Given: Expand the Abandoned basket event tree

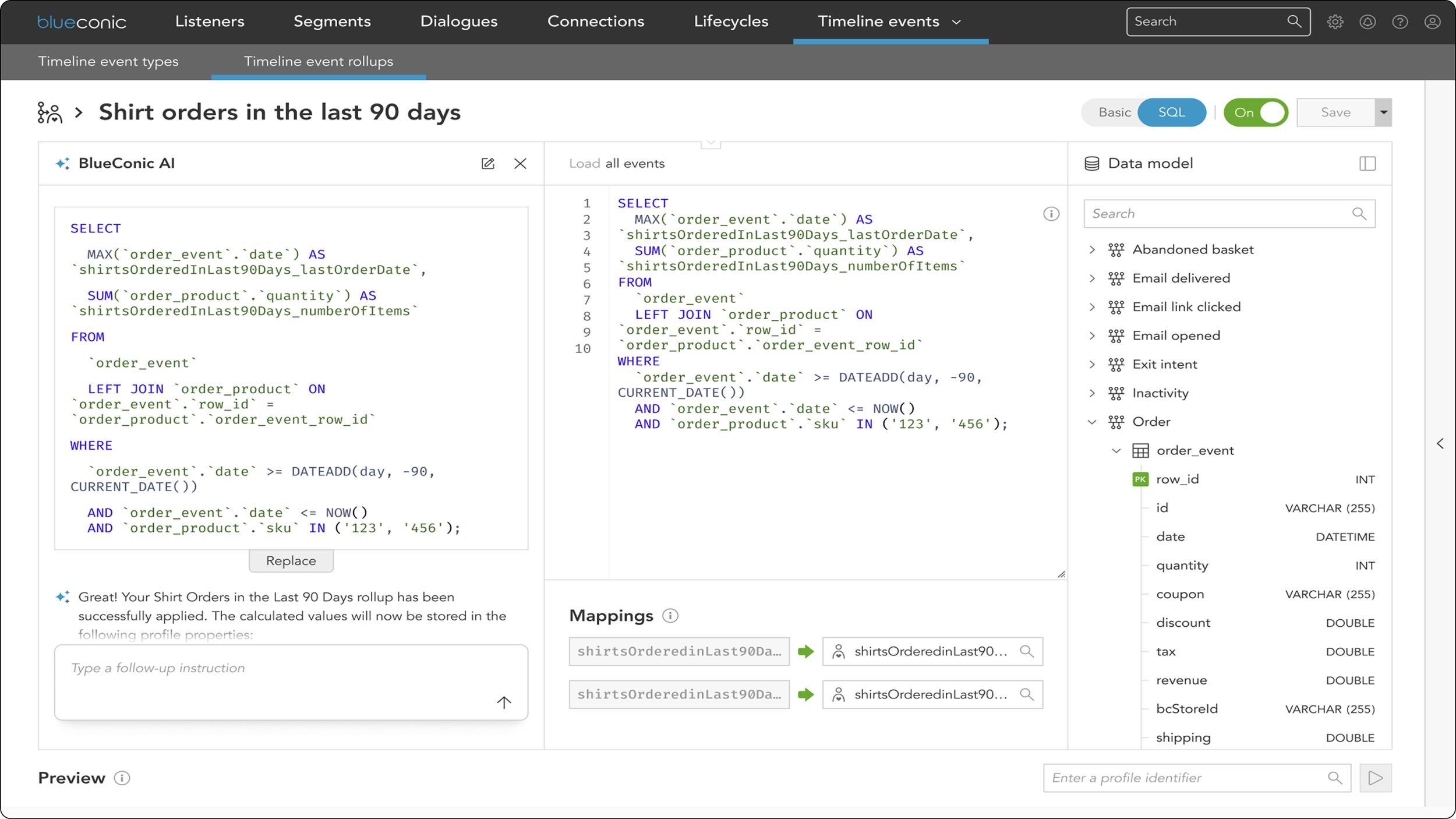Looking at the screenshot, I should pyautogui.click(x=1092, y=250).
